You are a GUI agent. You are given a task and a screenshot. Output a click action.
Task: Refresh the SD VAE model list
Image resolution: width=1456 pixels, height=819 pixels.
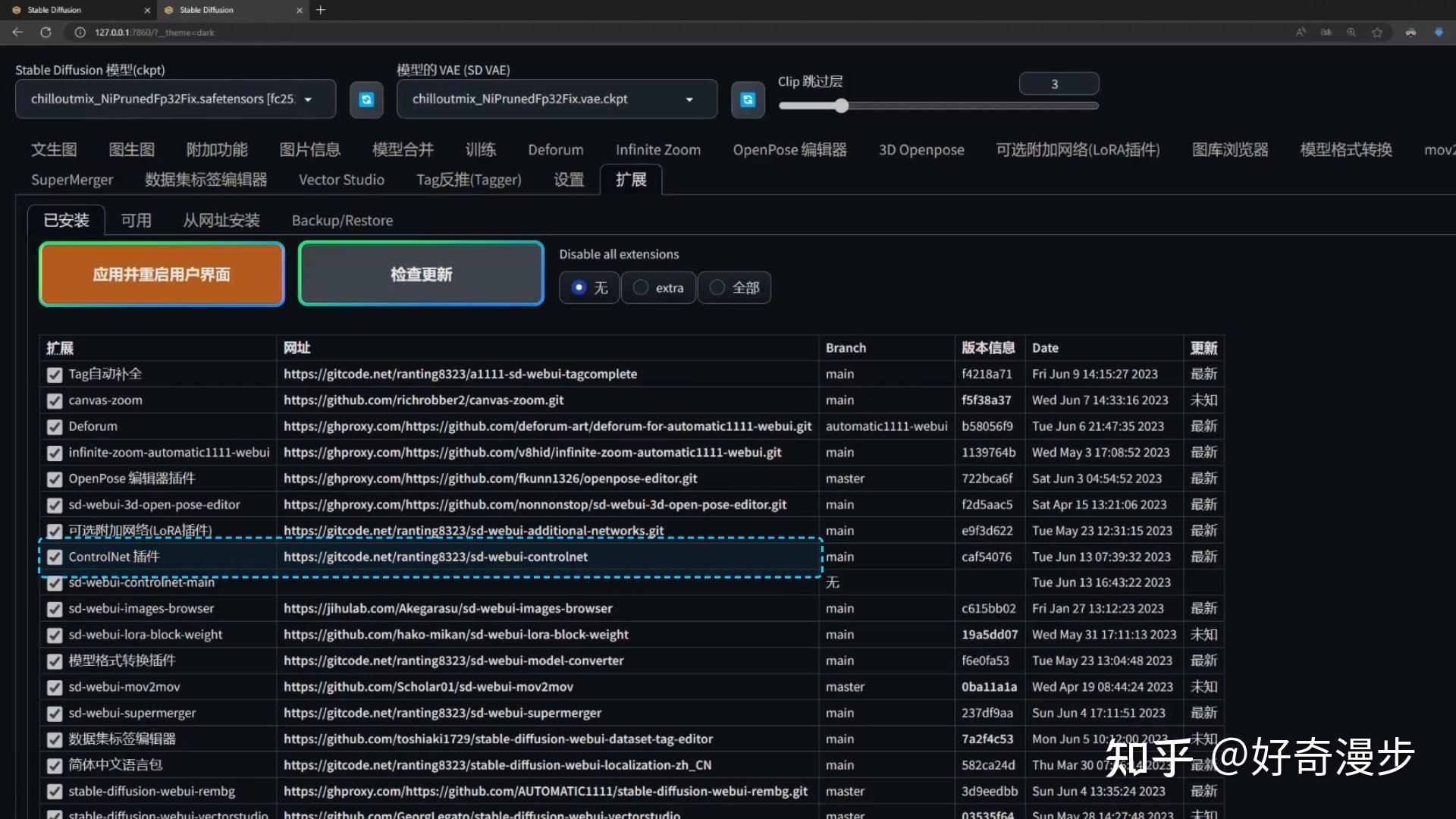coord(748,99)
